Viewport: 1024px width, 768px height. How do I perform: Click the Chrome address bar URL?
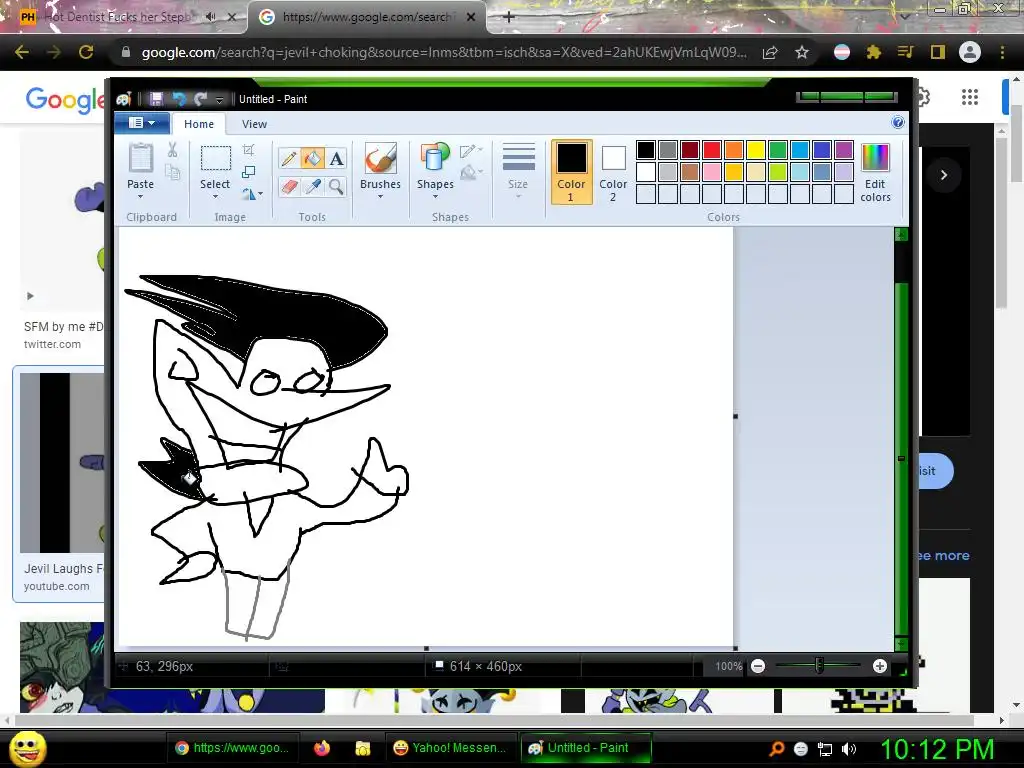coord(444,52)
